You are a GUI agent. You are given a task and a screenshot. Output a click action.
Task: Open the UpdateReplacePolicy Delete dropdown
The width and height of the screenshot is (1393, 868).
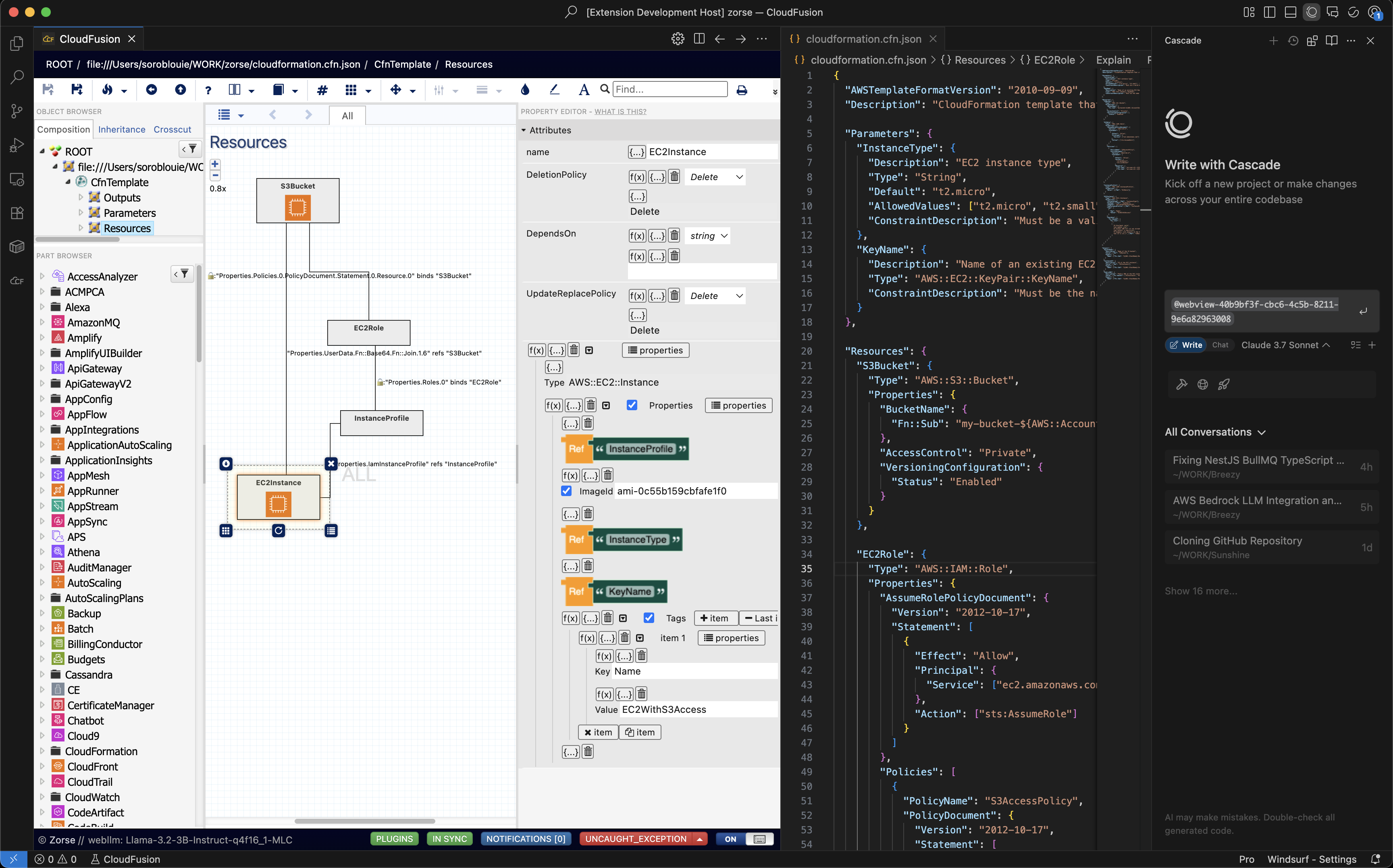[x=715, y=296]
